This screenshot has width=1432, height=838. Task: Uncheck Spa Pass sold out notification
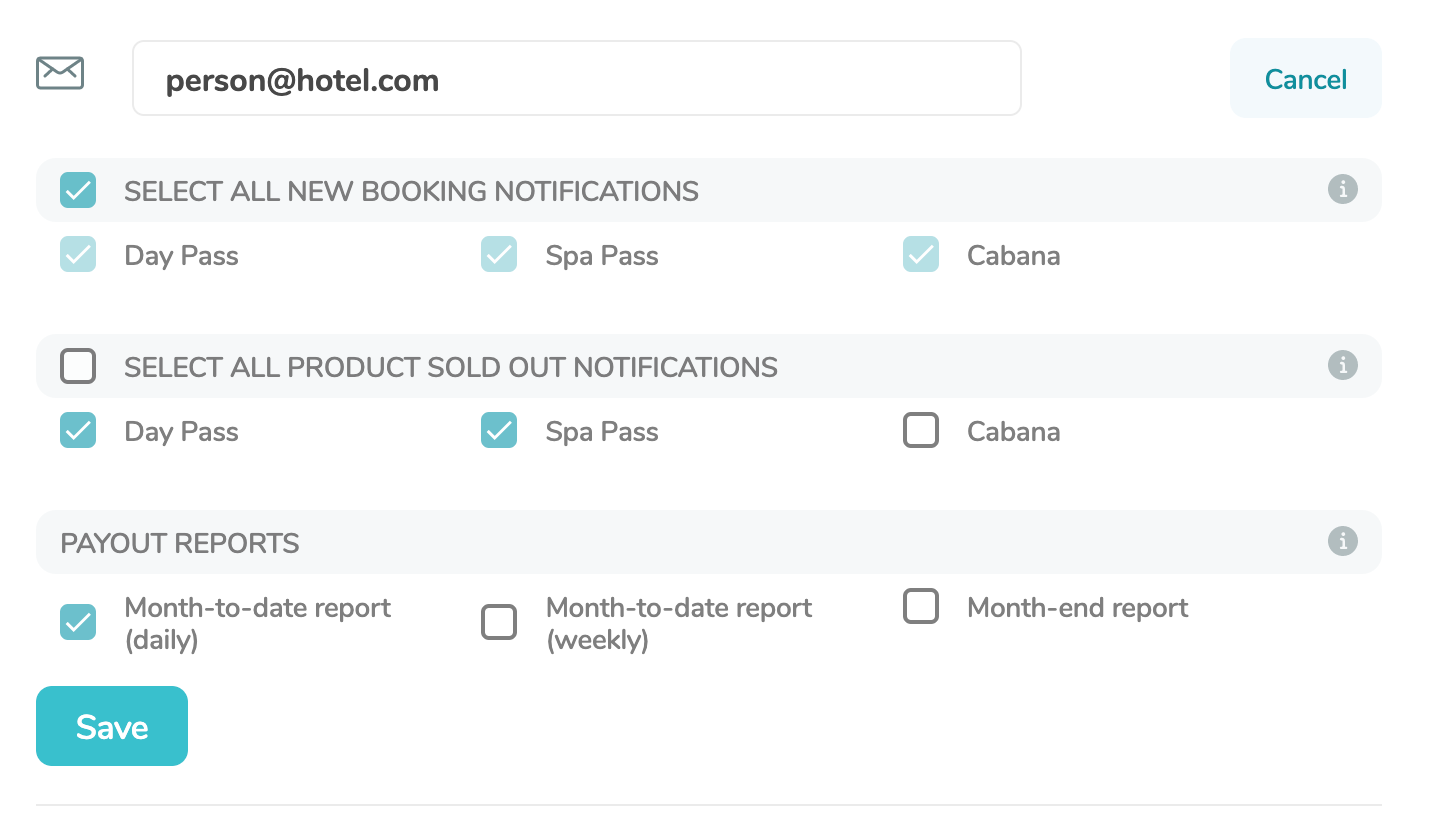[x=499, y=431]
